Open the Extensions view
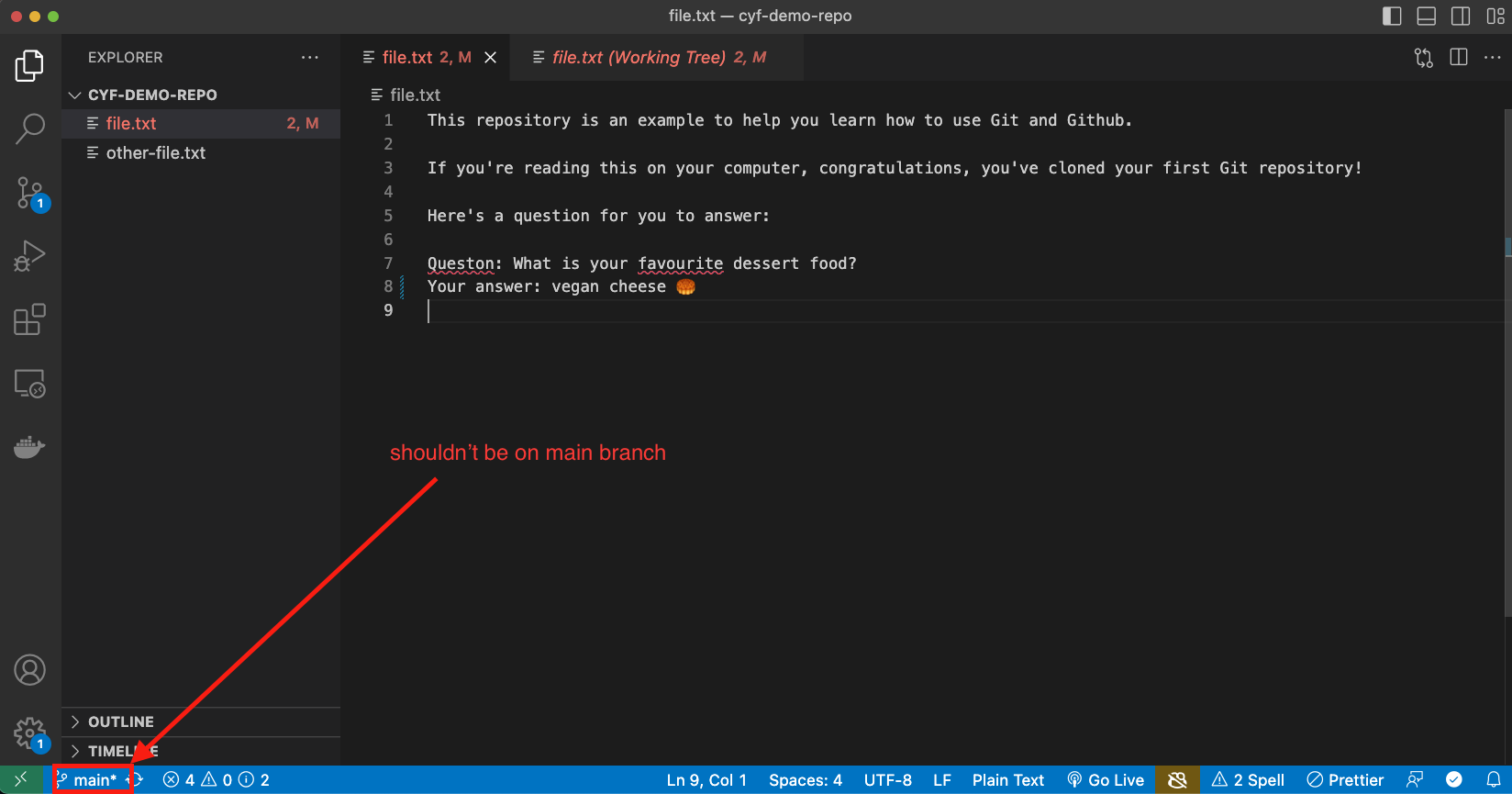The image size is (1512, 794). (x=30, y=319)
